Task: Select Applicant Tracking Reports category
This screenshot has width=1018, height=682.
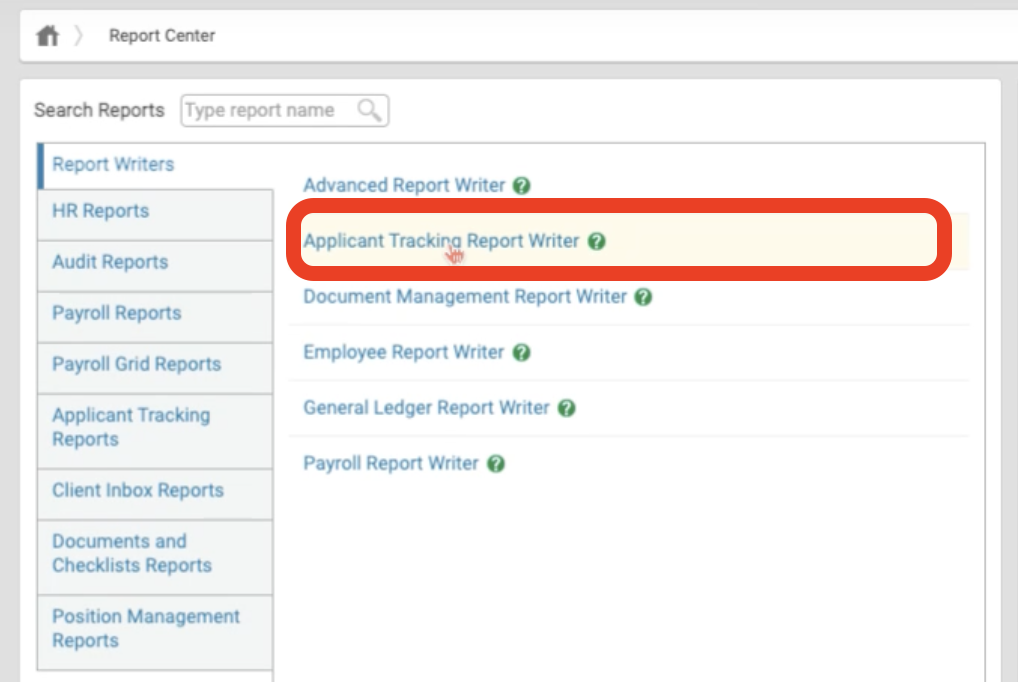Action: [x=130, y=427]
